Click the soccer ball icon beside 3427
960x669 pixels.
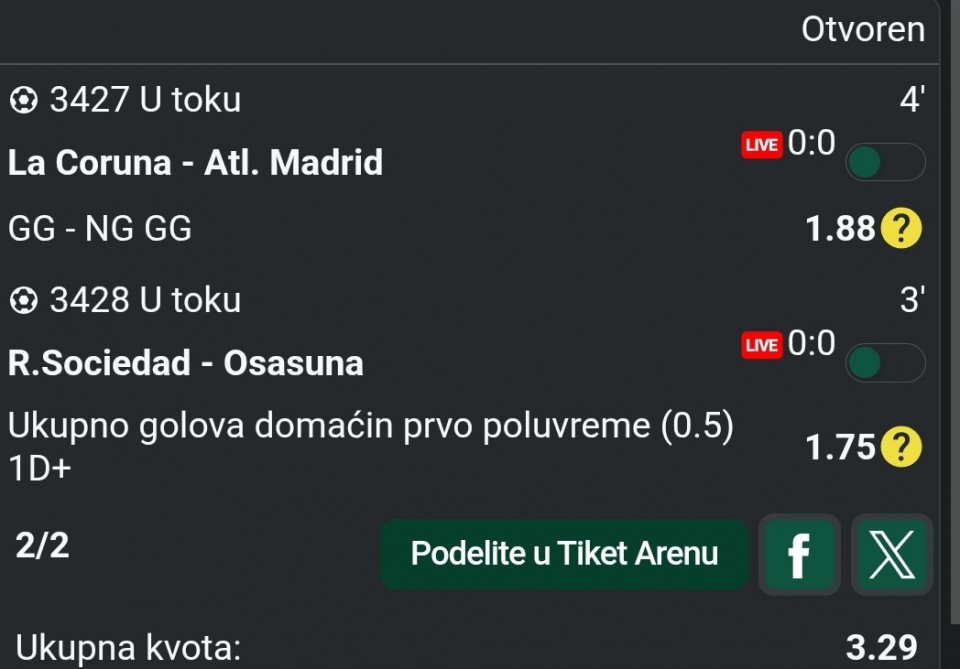23,100
